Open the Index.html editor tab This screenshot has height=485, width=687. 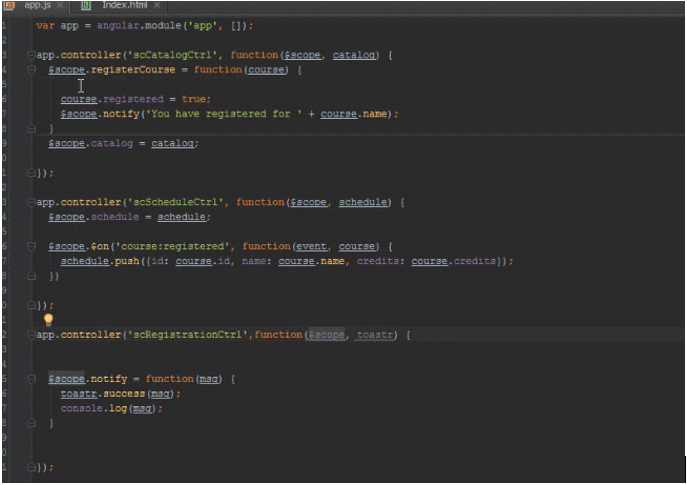(x=124, y=5)
